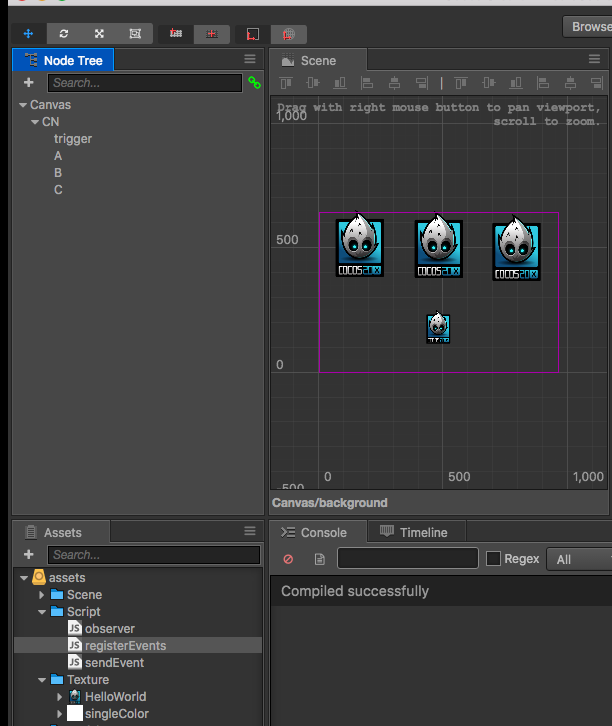Viewport: 612px width, 726px height.
Task: Focus the Assets search field
Action: click(x=154, y=555)
